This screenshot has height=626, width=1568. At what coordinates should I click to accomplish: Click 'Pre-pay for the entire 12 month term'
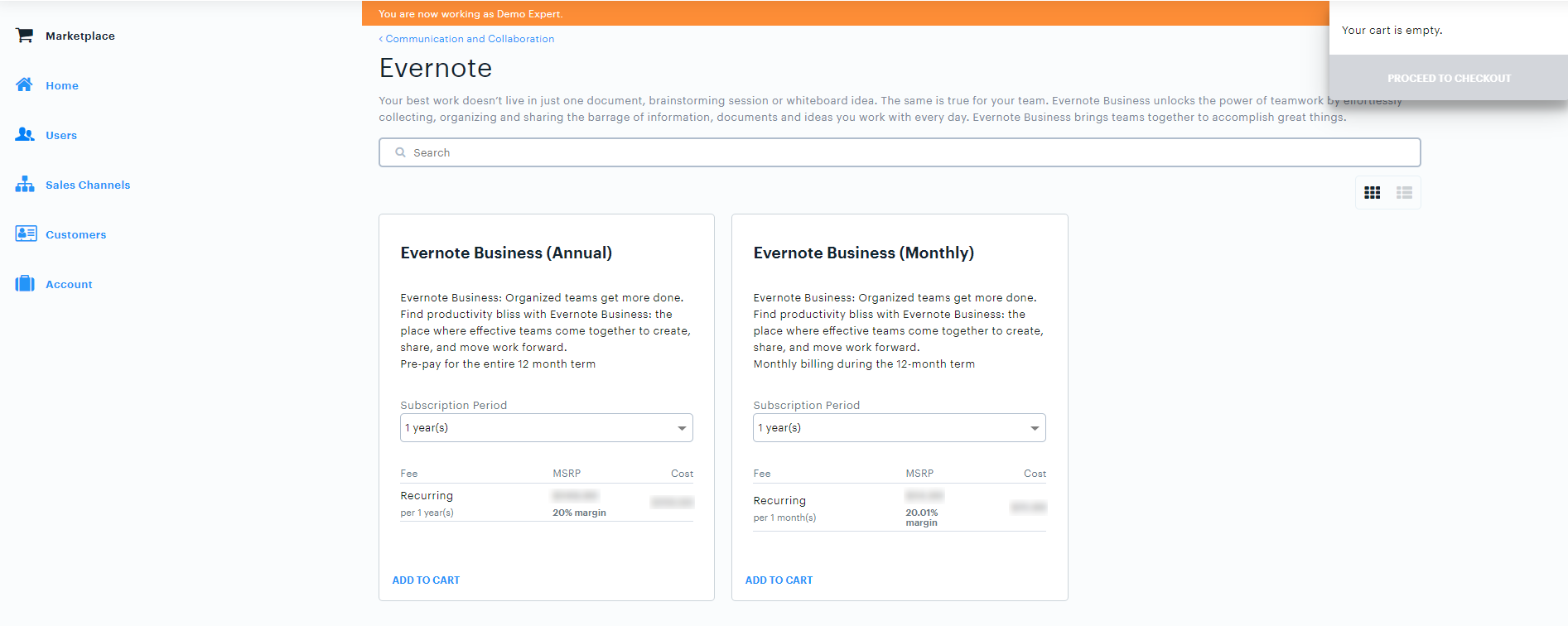(x=498, y=364)
